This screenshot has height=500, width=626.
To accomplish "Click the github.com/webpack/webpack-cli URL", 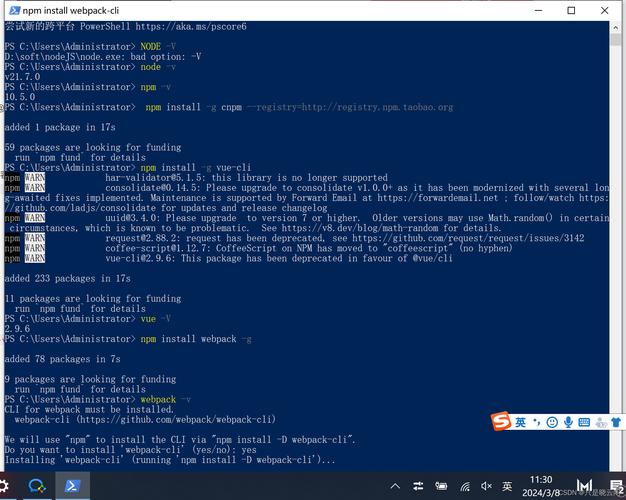I will coord(175,420).
